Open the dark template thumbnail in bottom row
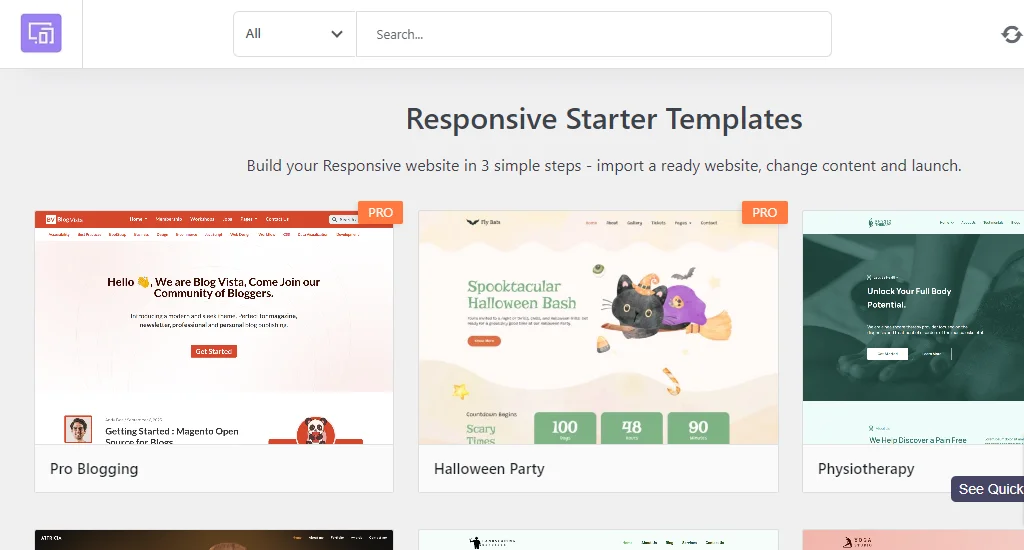Screen dimensions: 1024x550 214,540
